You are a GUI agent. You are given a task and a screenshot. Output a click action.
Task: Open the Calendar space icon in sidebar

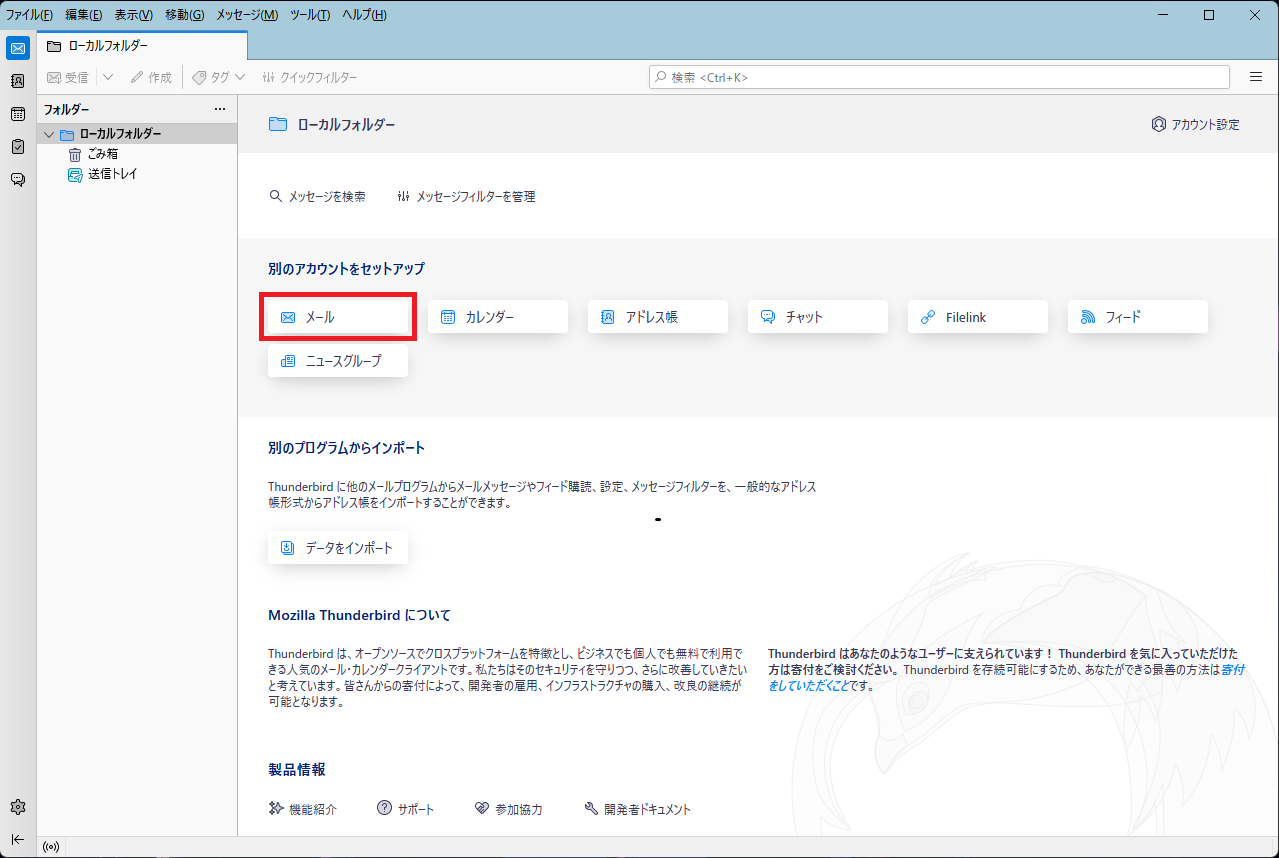(17, 114)
